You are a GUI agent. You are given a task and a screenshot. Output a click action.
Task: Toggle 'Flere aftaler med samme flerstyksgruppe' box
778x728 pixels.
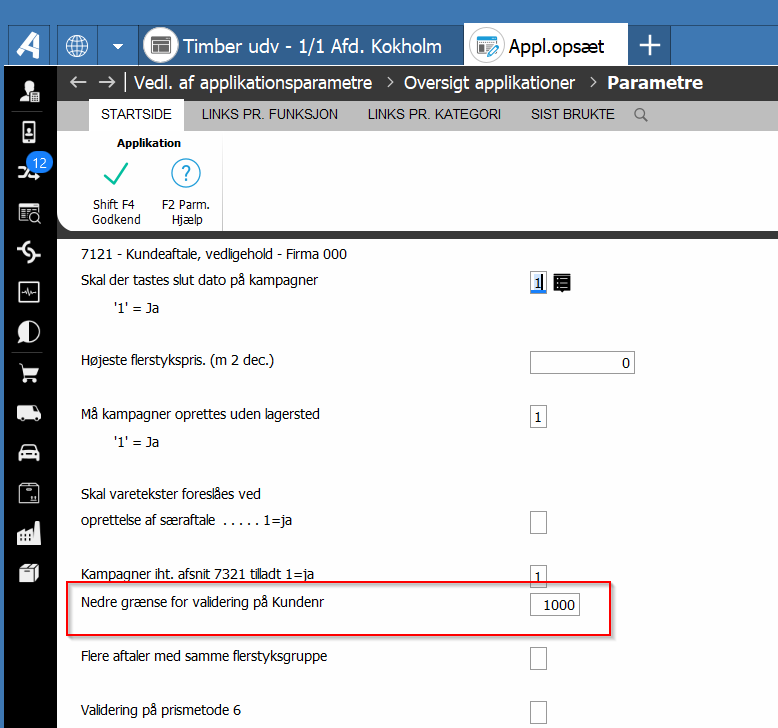click(538, 657)
